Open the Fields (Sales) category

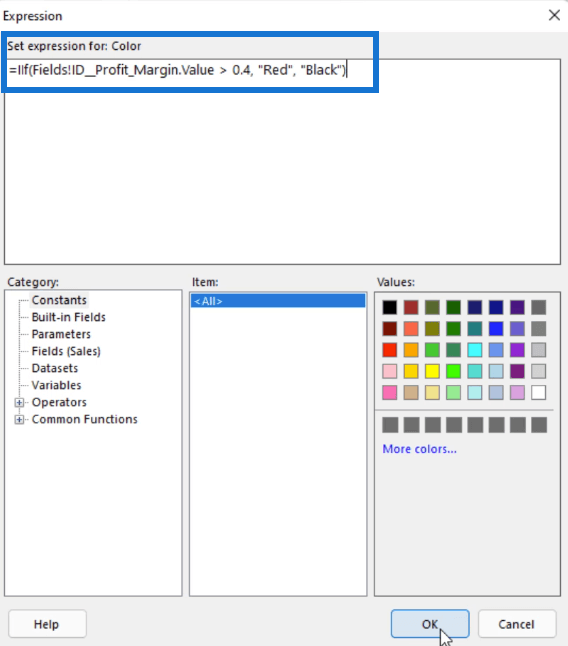(66, 351)
